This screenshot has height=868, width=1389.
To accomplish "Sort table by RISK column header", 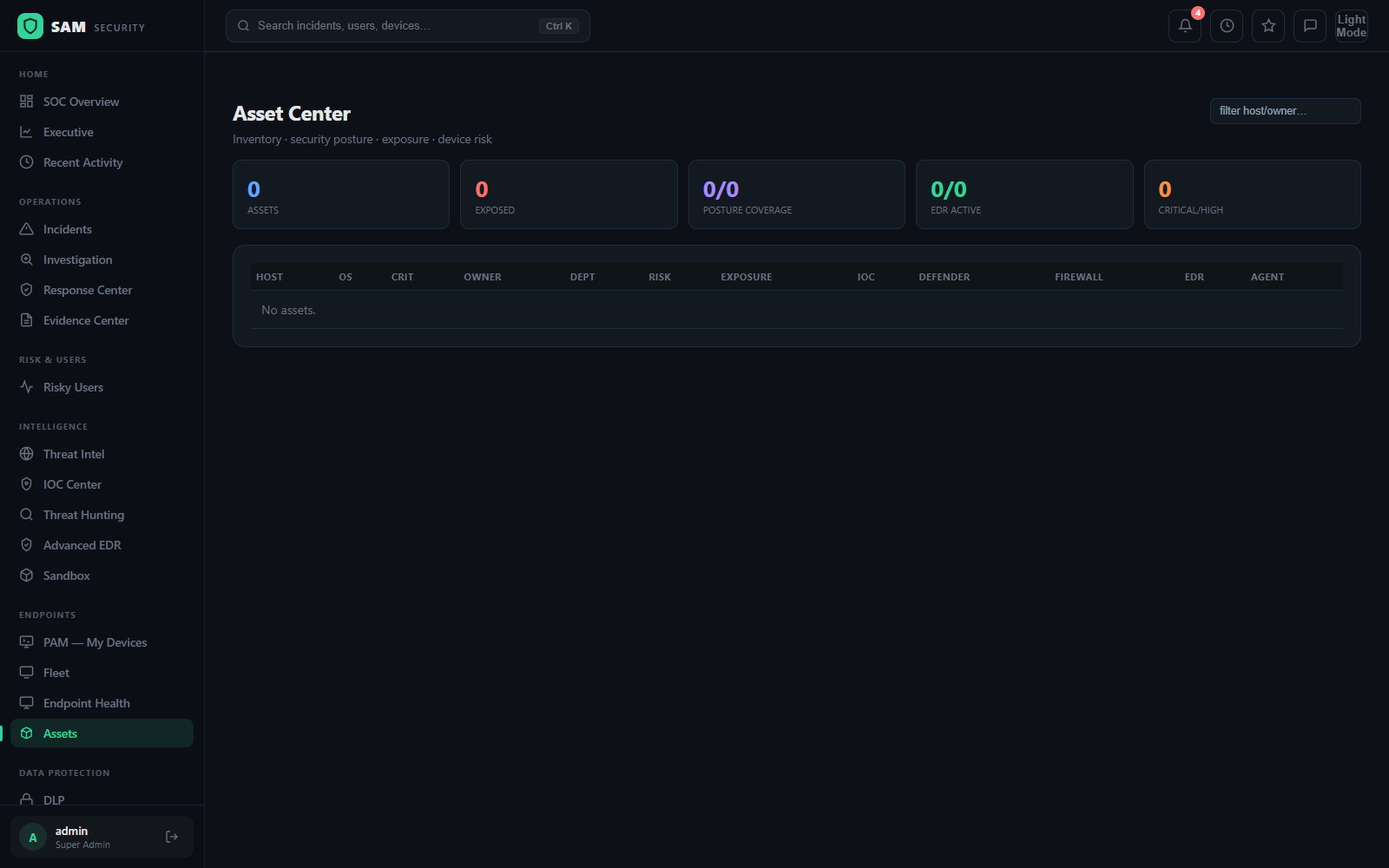I will tap(660, 277).
